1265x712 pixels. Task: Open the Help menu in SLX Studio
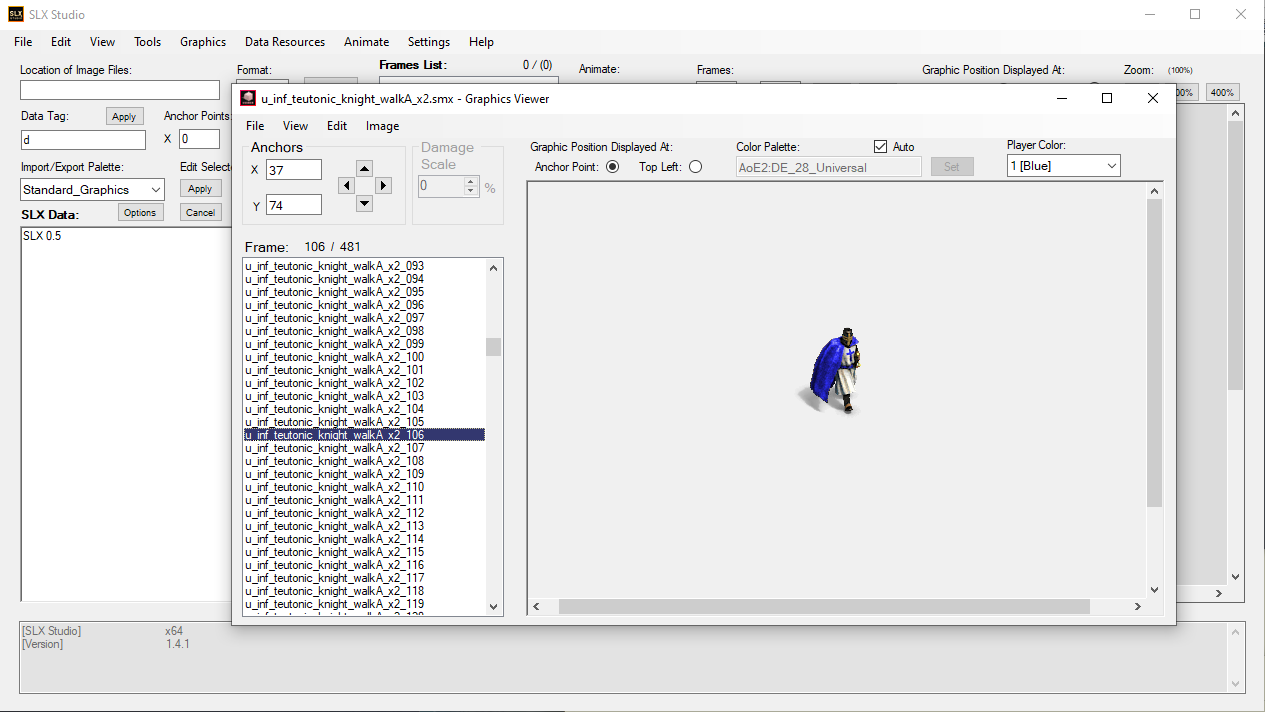[x=481, y=42]
